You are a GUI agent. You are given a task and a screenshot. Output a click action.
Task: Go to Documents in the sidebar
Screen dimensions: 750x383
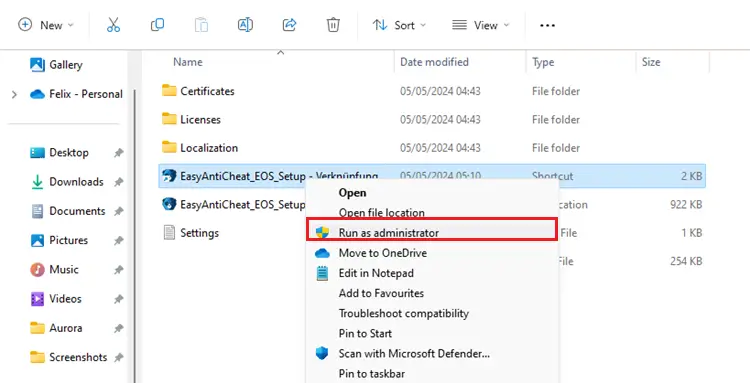[68, 211]
